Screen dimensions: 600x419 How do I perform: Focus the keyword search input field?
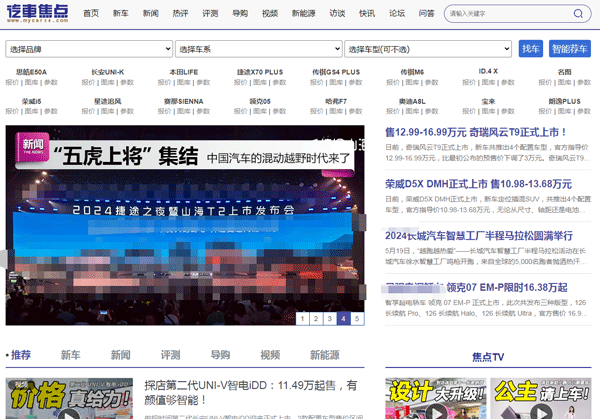(x=509, y=14)
